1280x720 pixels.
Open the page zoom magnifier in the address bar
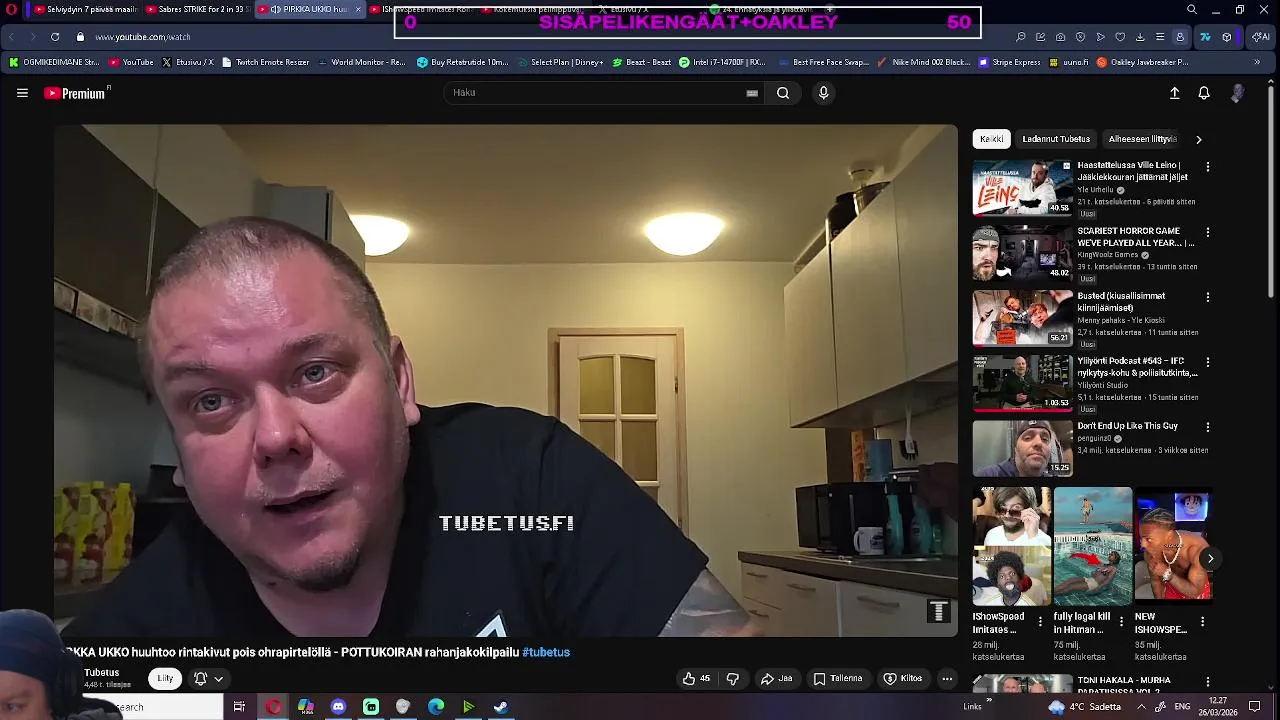pos(1021,37)
